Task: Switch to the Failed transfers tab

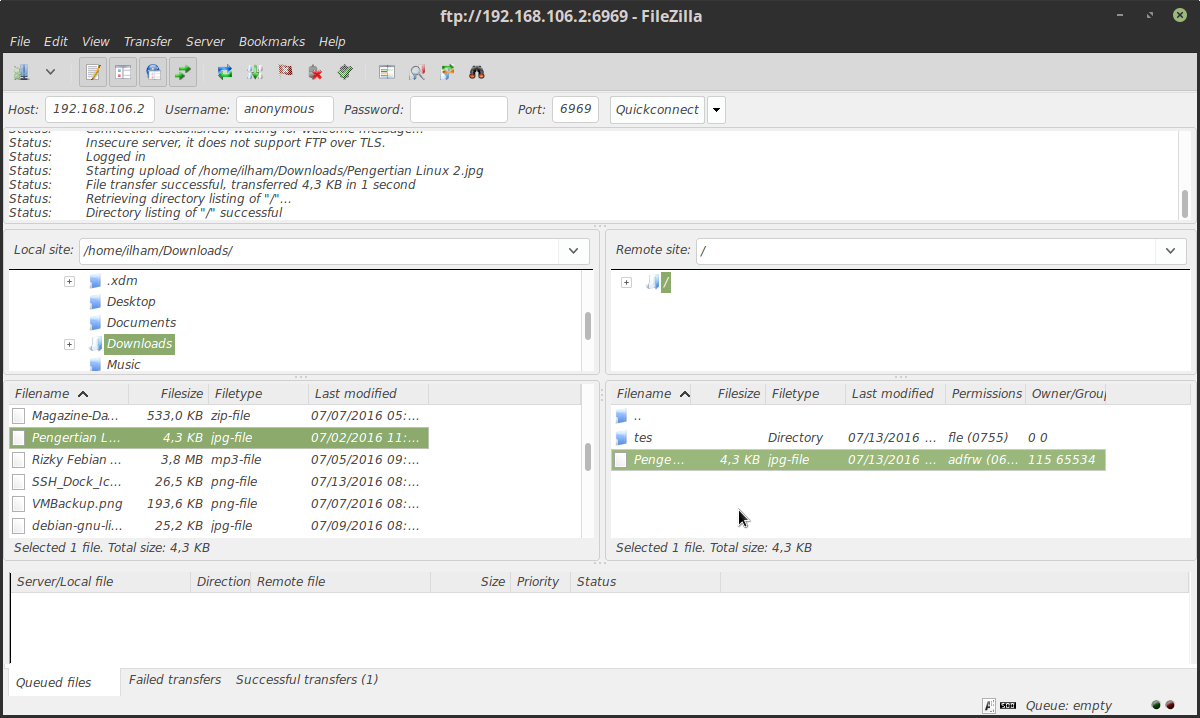Action: tap(175, 680)
